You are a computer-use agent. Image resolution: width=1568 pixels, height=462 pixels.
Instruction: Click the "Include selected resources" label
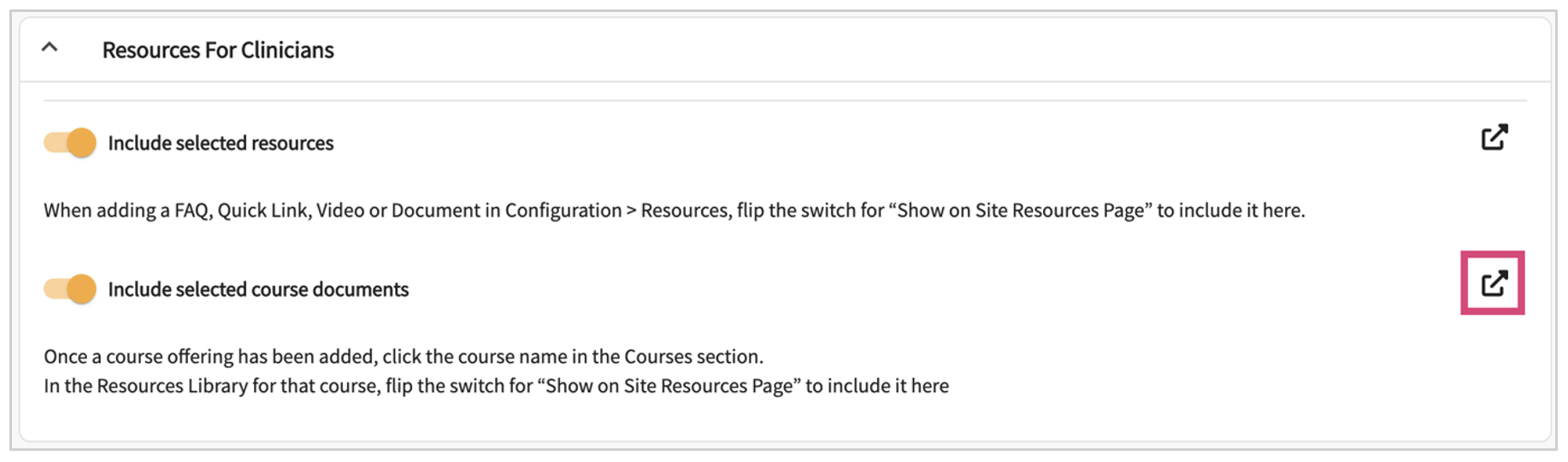pyautogui.click(x=221, y=143)
